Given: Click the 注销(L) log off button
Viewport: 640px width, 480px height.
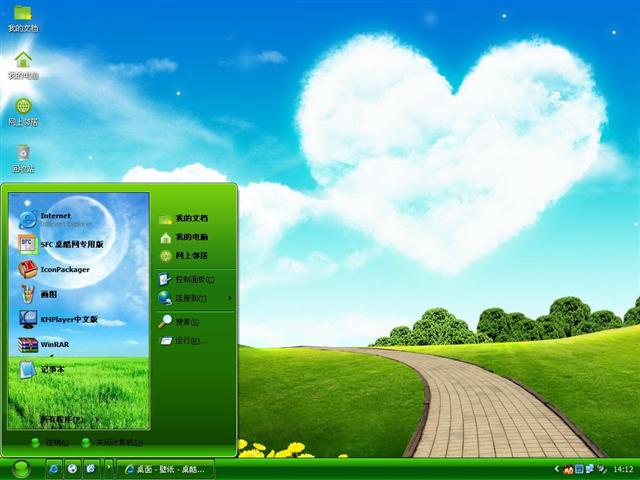Looking at the screenshot, I should [x=50, y=442].
